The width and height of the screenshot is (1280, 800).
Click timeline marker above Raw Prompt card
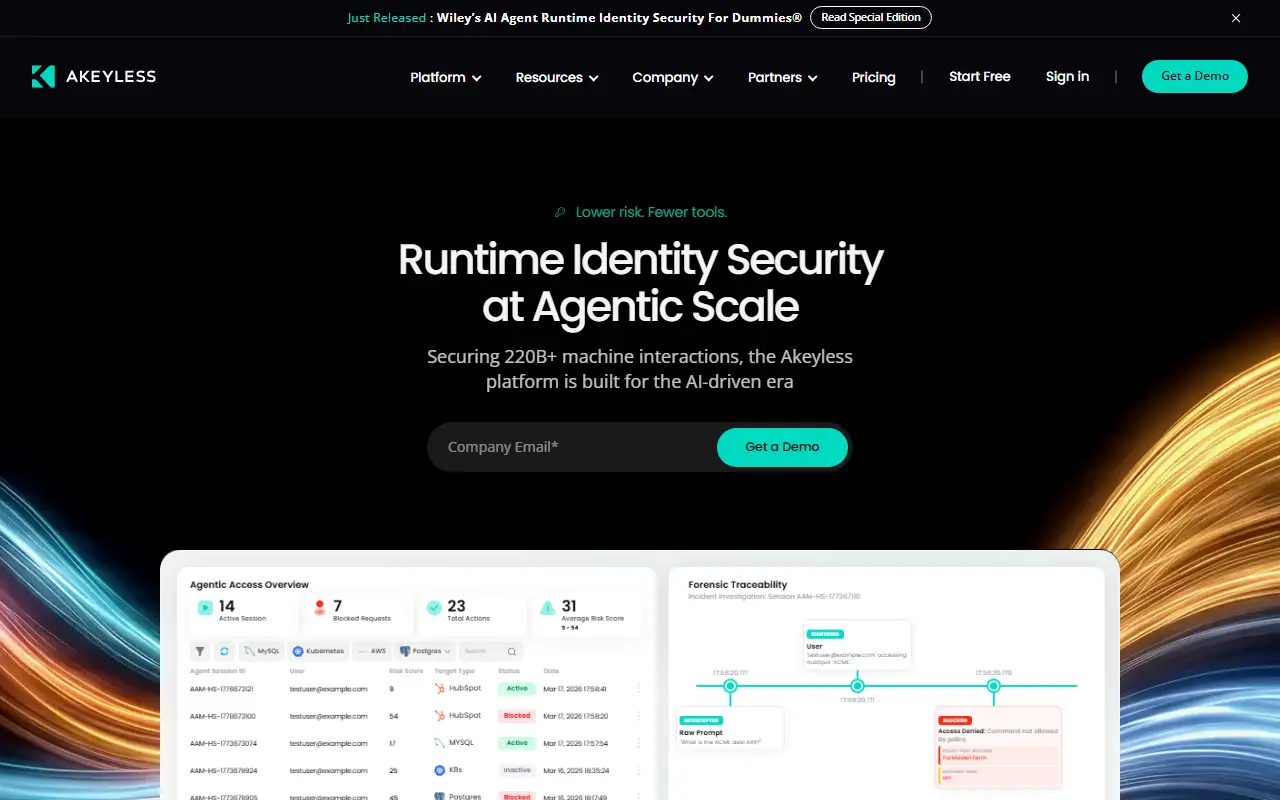(x=730, y=686)
